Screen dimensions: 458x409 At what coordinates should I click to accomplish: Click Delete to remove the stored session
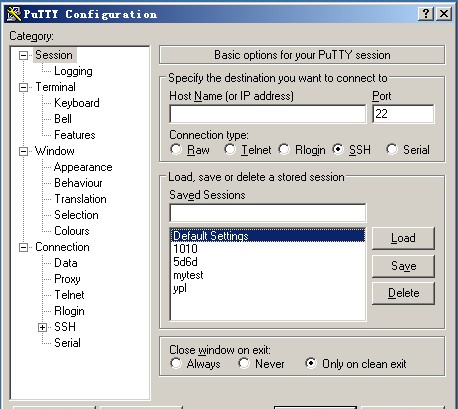coord(403,293)
